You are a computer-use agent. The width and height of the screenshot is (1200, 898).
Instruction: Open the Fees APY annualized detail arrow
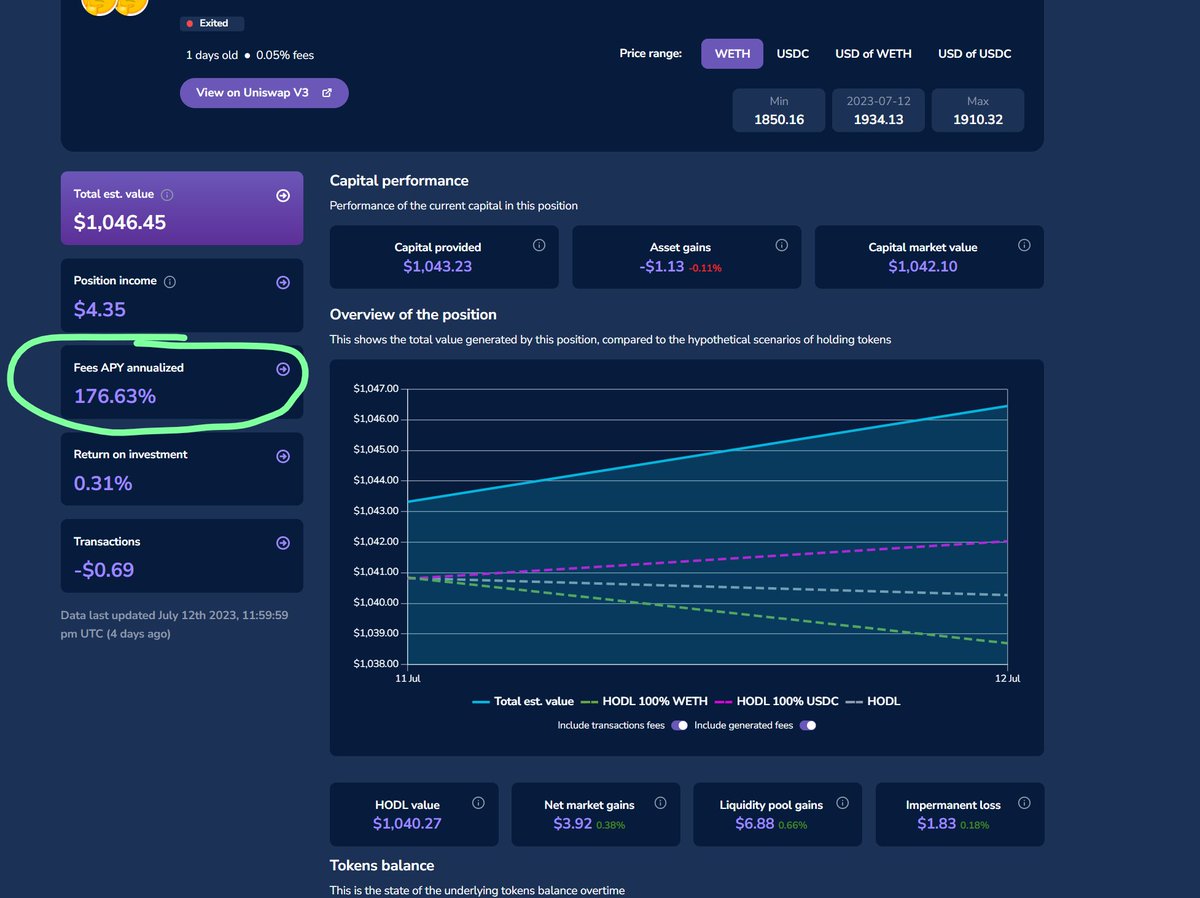[x=283, y=369]
